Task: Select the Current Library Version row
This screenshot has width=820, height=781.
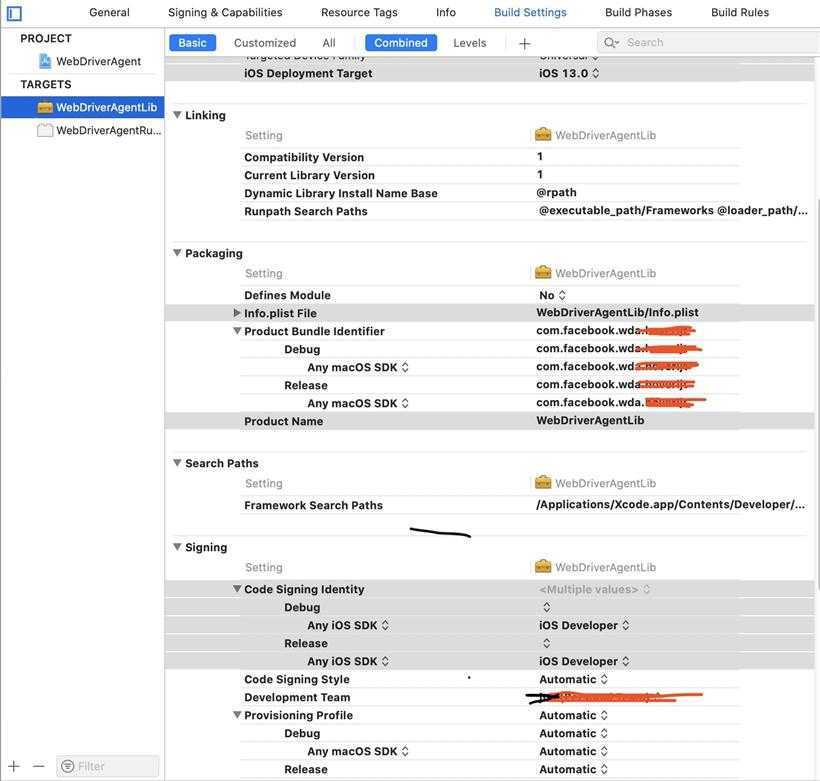Action: pyautogui.click(x=490, y=175)
